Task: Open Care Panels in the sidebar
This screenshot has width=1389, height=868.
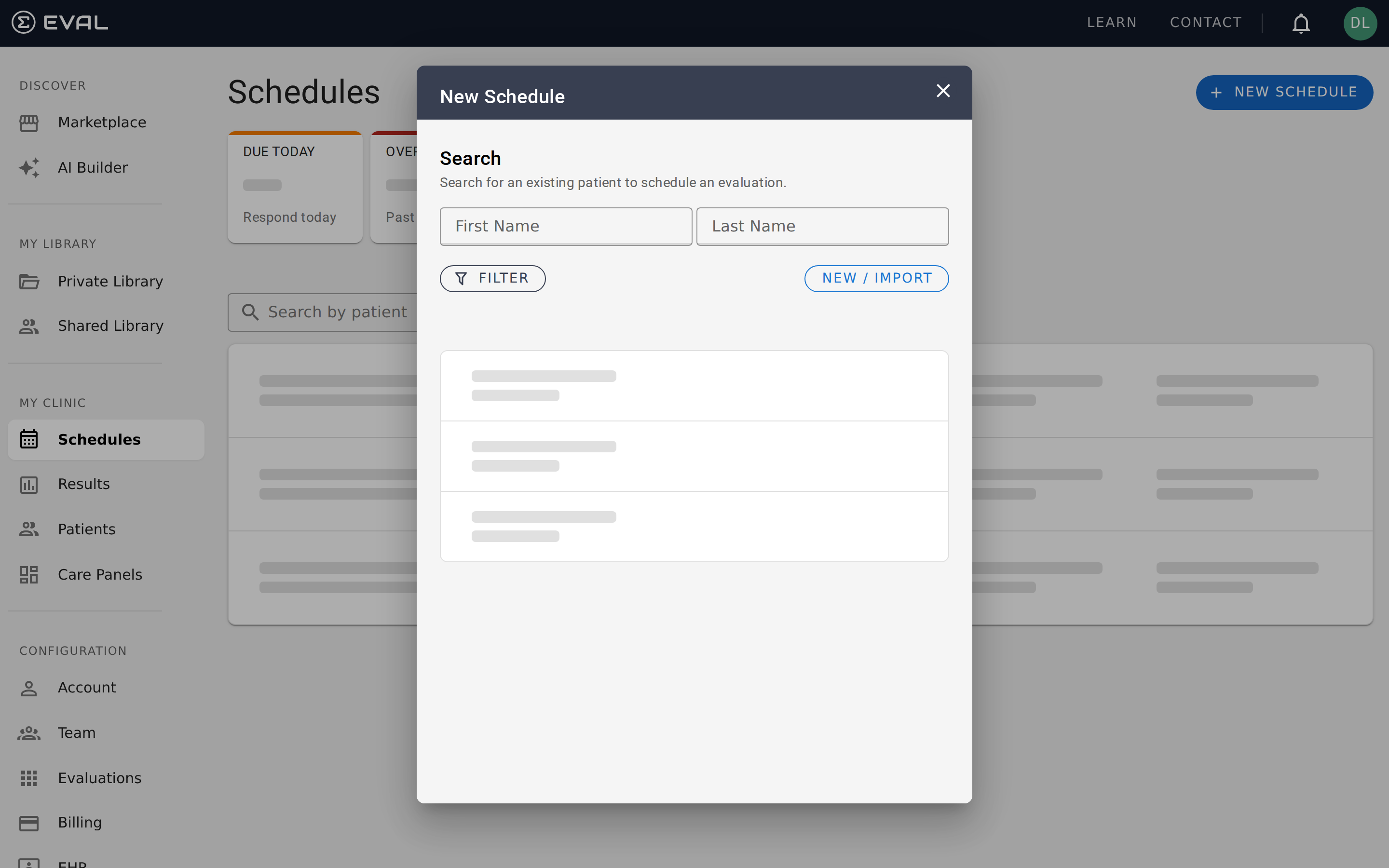Action: [99, 574]
